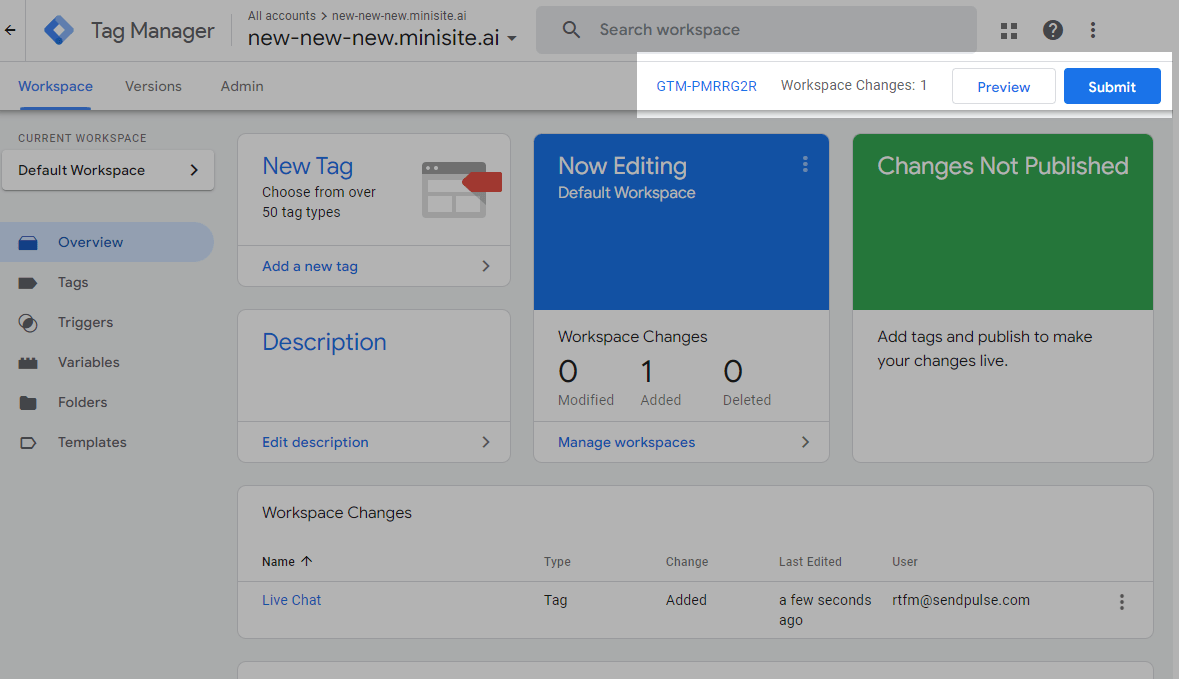Screen dimensions: 1179x679
Task: Open the Now Editing card options menu
Action: click(x=805, y=164)
